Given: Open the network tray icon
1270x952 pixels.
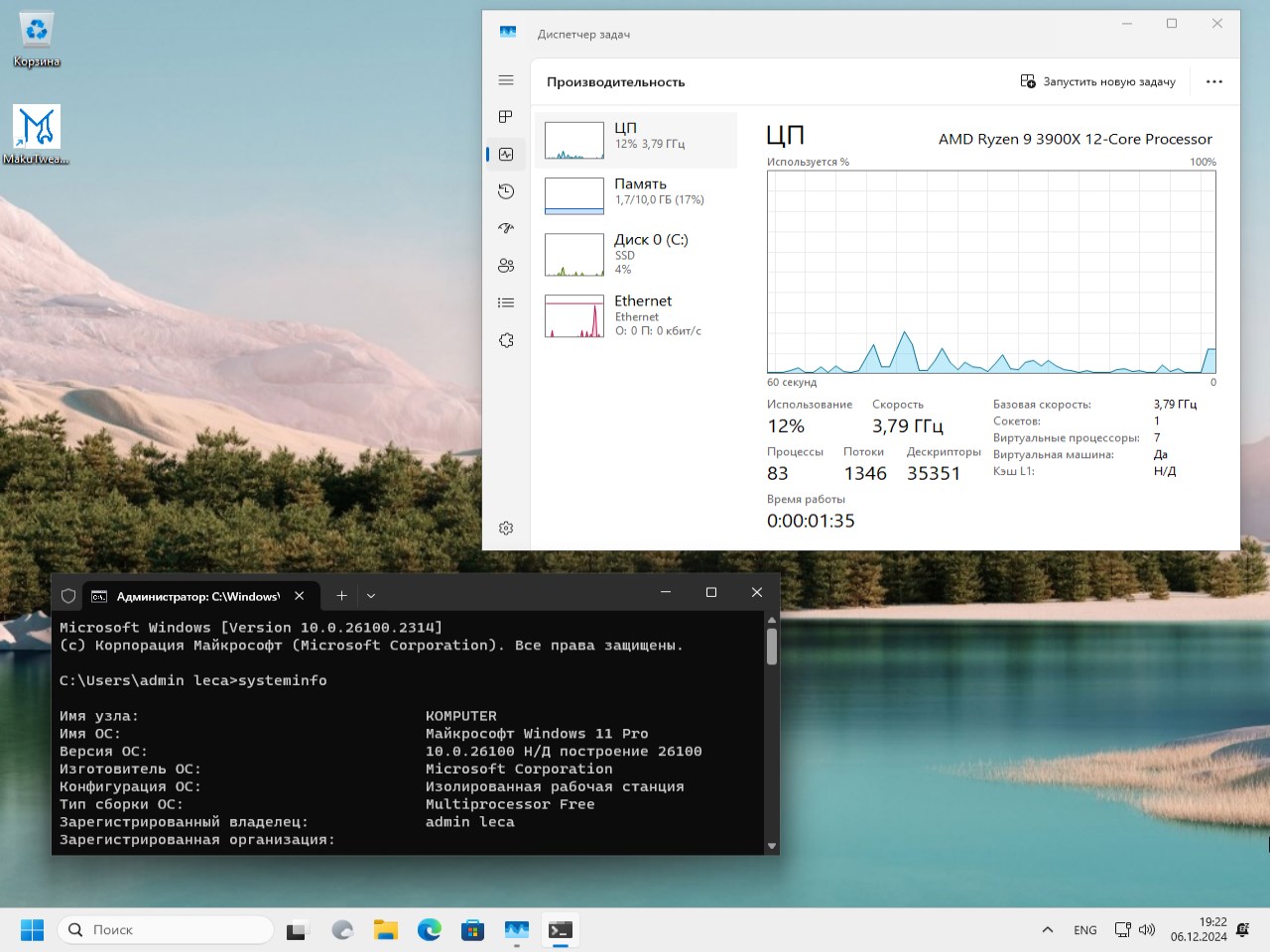Looking at the screenshot, I should coord(1122,930).
